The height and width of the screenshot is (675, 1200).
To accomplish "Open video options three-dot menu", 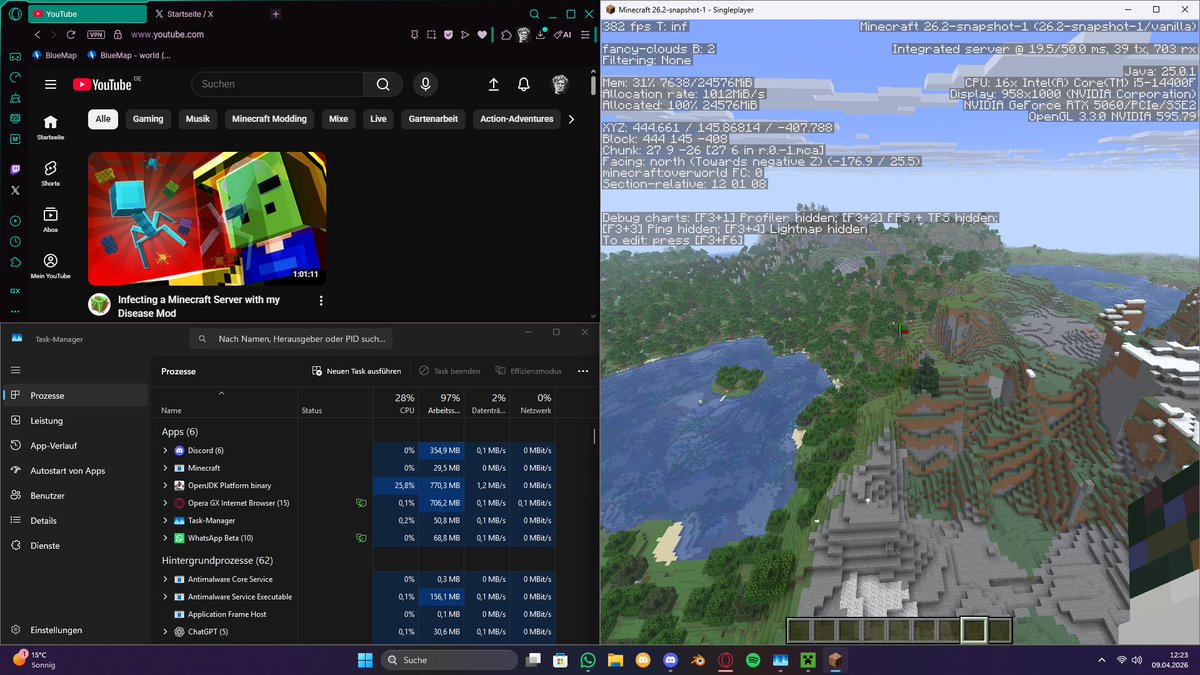I will [x=321, y=300].
